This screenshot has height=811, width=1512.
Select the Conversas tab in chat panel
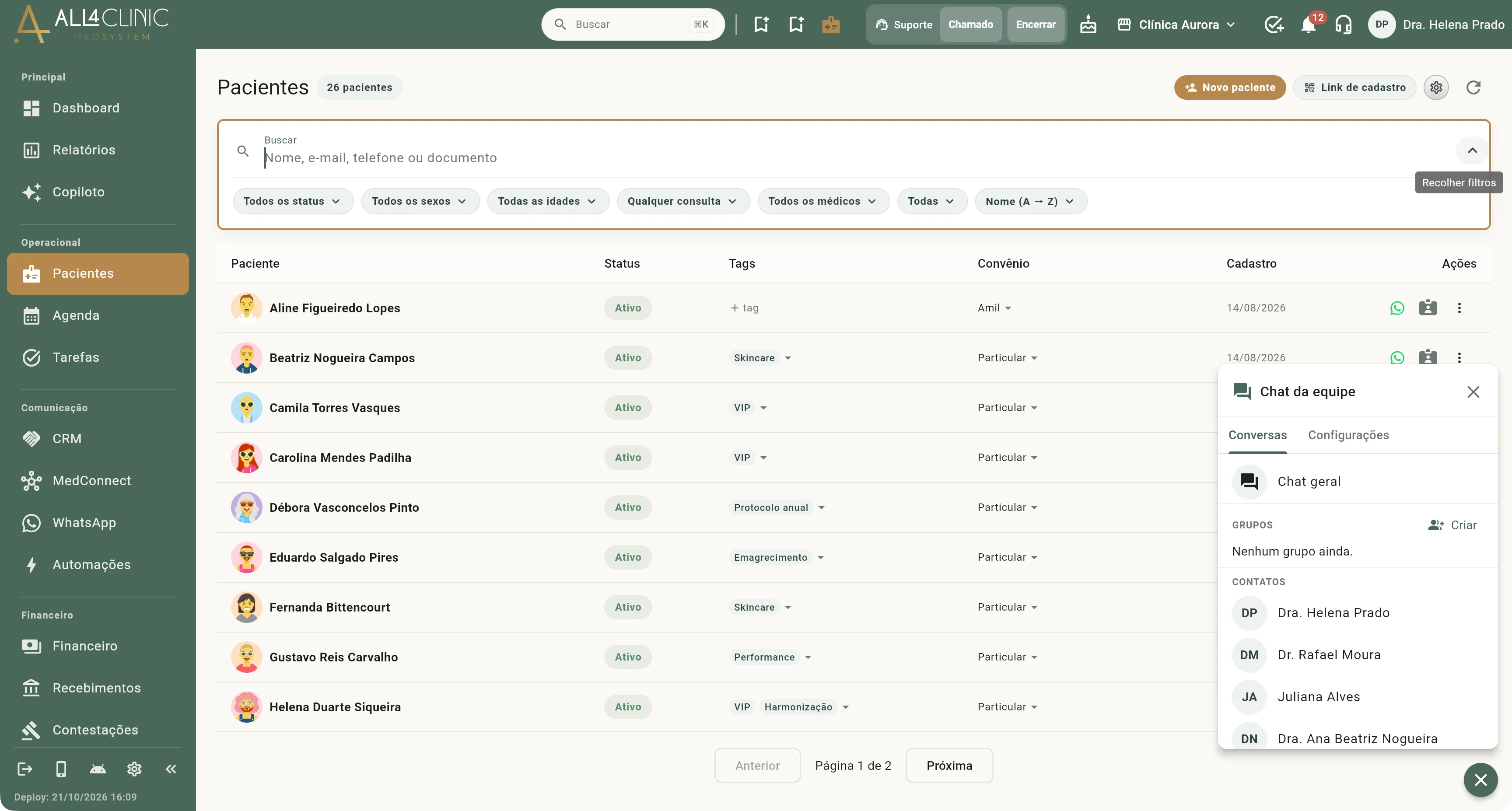pyautogui.click(x=1257, y=435)
